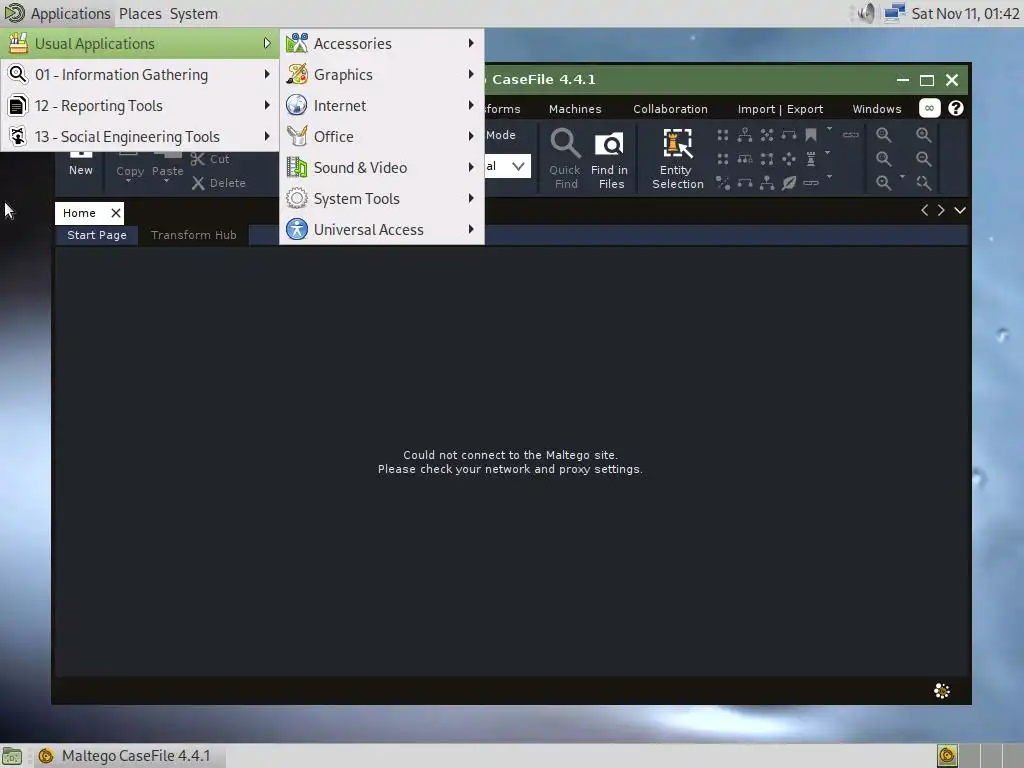Open 12 - Reporting Tools submenu
Screen dimensions: 1024x768
(x=140, y=105)
